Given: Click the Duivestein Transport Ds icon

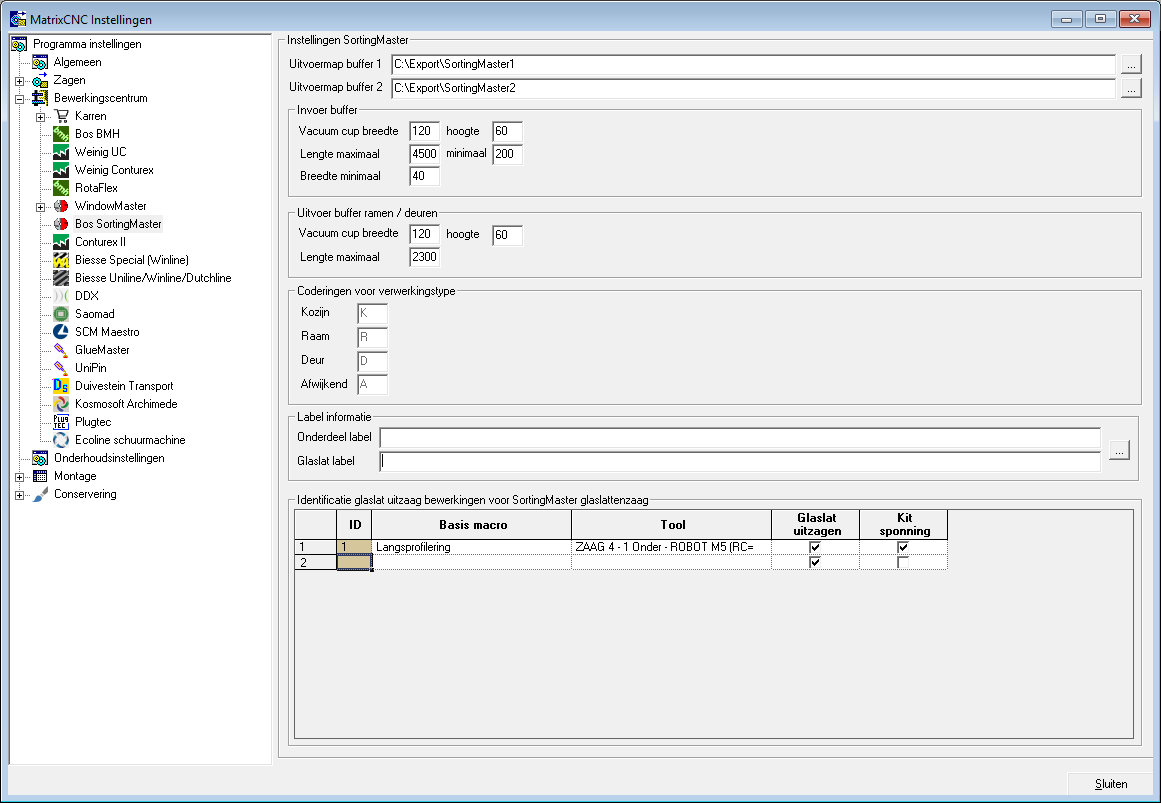Looking at the screenshot, I should tap(61, 386).
